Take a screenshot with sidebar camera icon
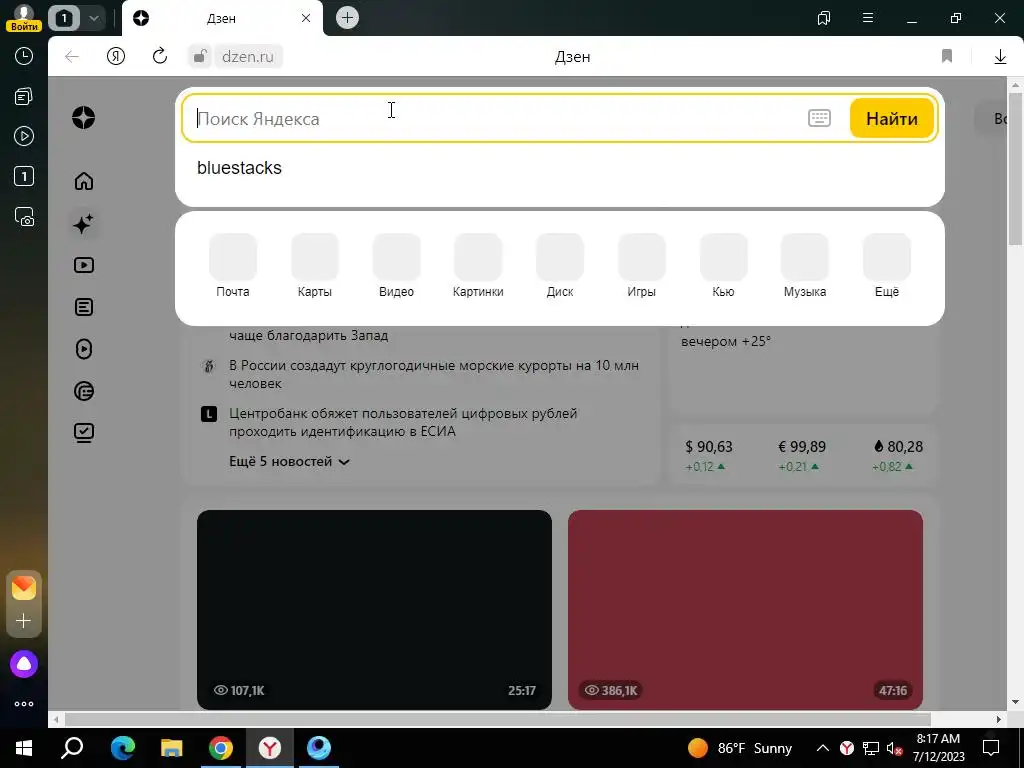This screenshot has height=768, width=1024. pyautogui.click(x=24, y=217)
